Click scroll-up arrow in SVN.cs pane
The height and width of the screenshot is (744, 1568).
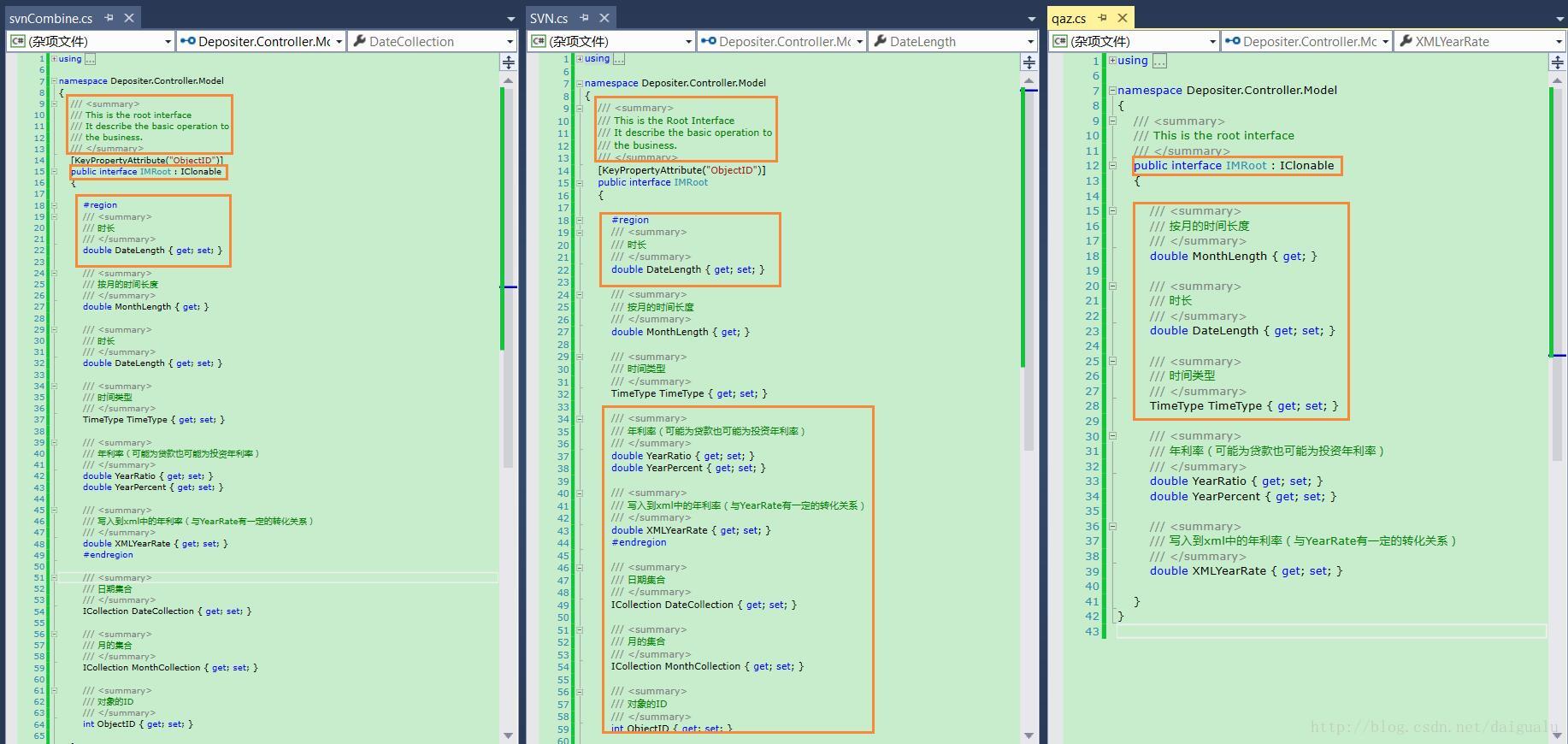[1029, 80]
